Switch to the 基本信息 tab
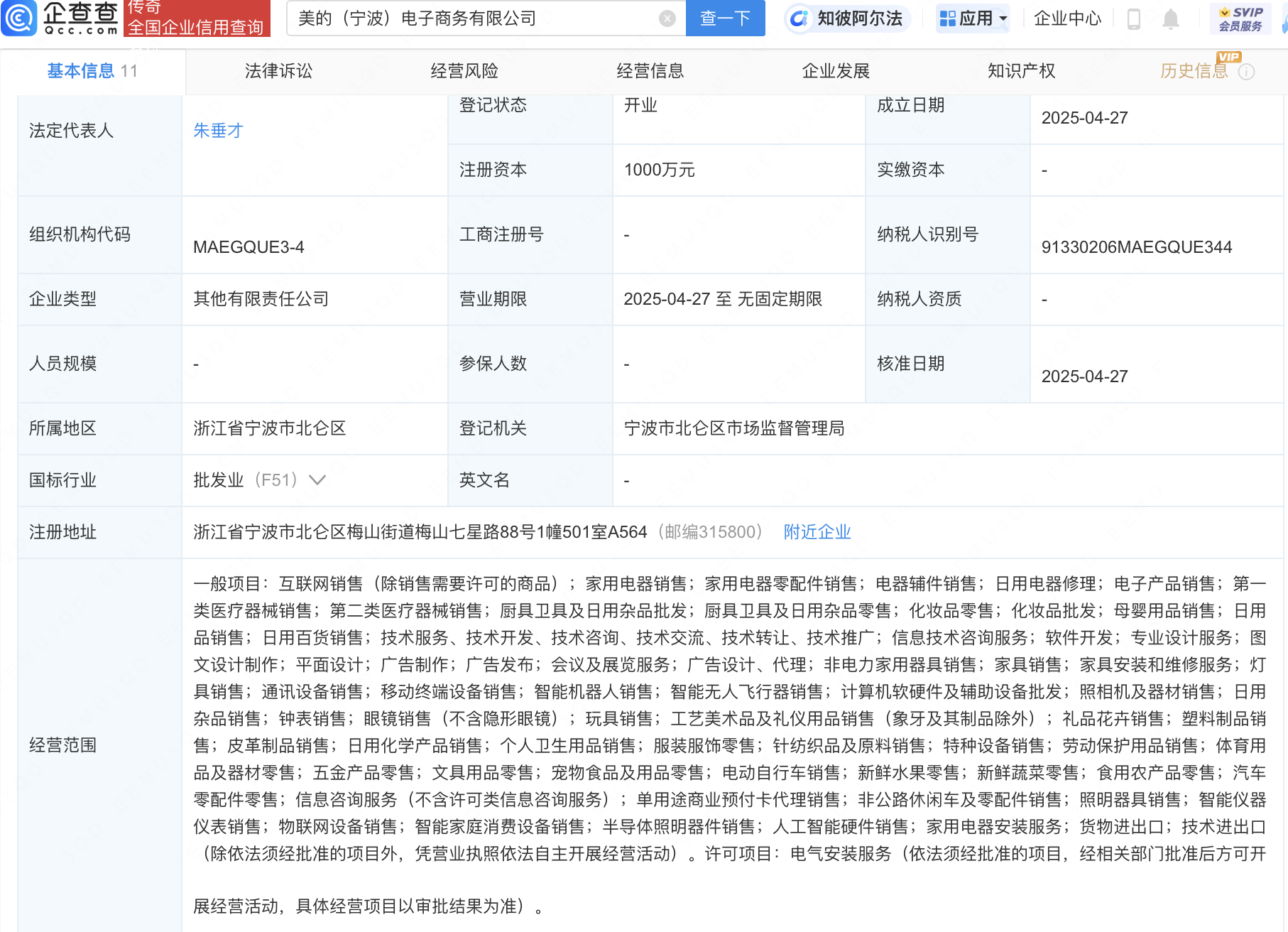The height and width of the screenshot is (932, 1288). pos(92,71)
